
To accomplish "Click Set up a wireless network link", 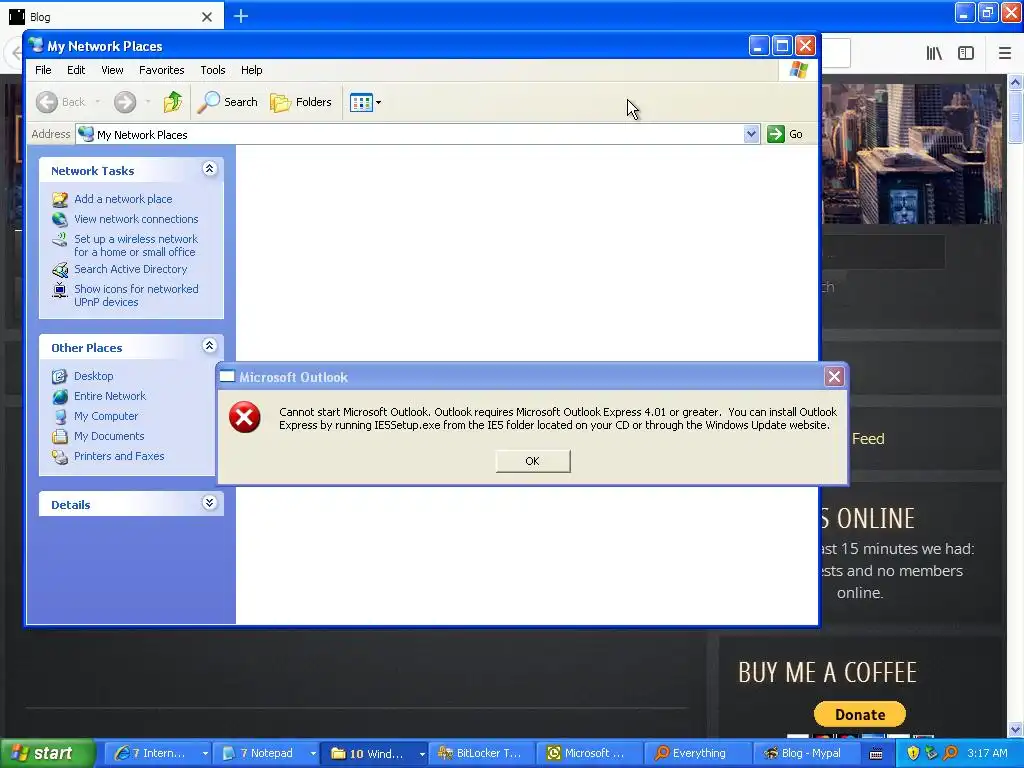I will [135, 246].
